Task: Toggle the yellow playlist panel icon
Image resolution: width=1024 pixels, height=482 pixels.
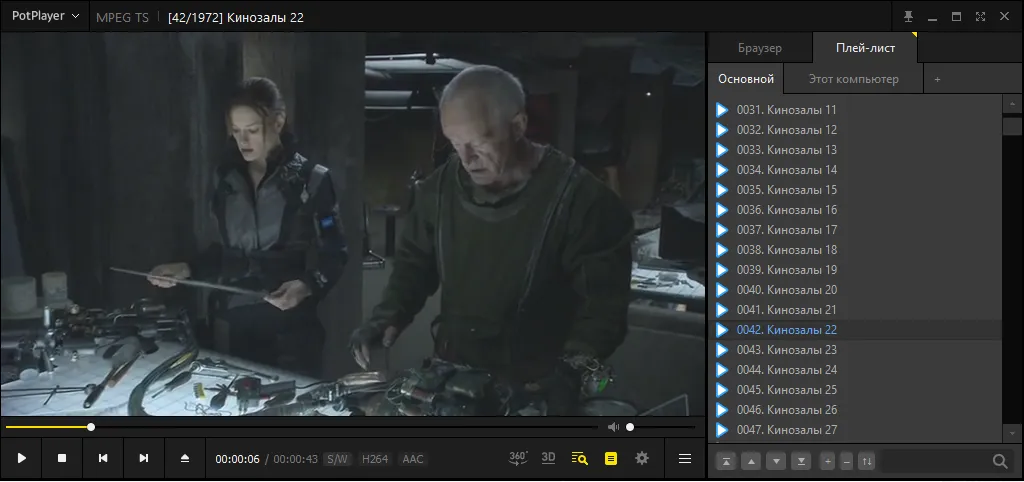Action: click(611, 458)
